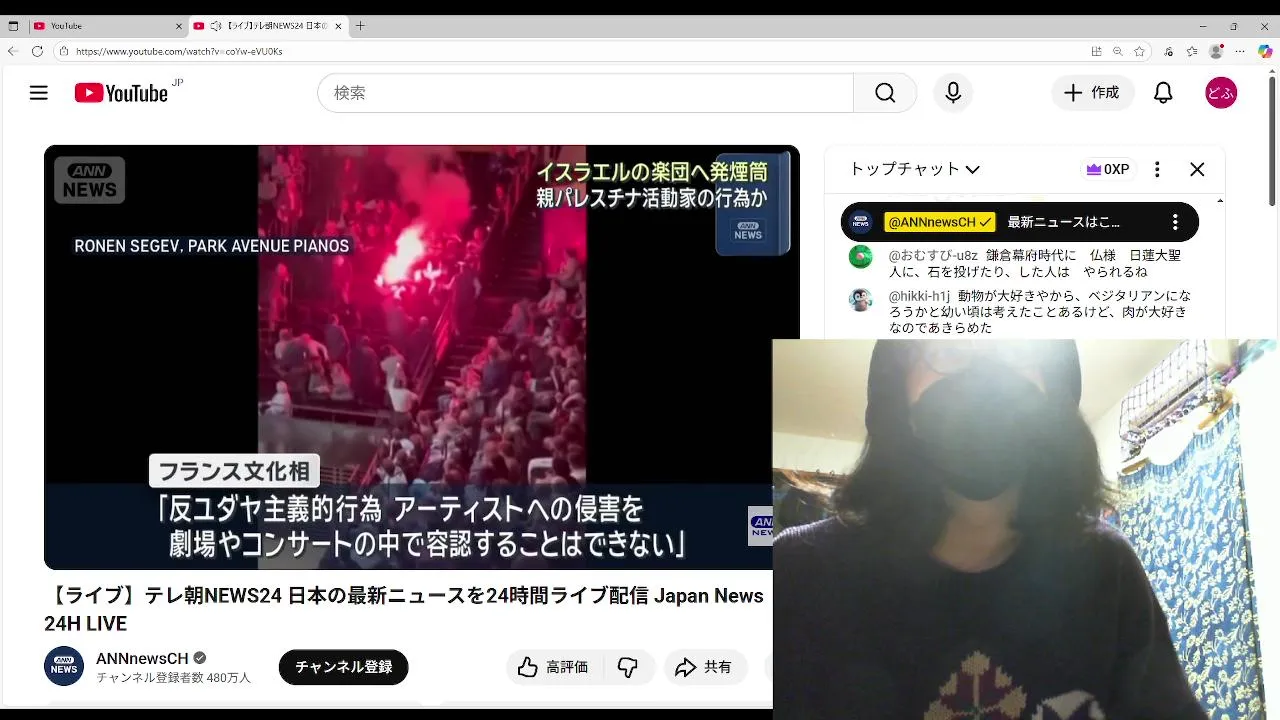The height and width of the screenshot is (720, 1280).
Task: Open a new browser tab
Action: coord(361,26)
